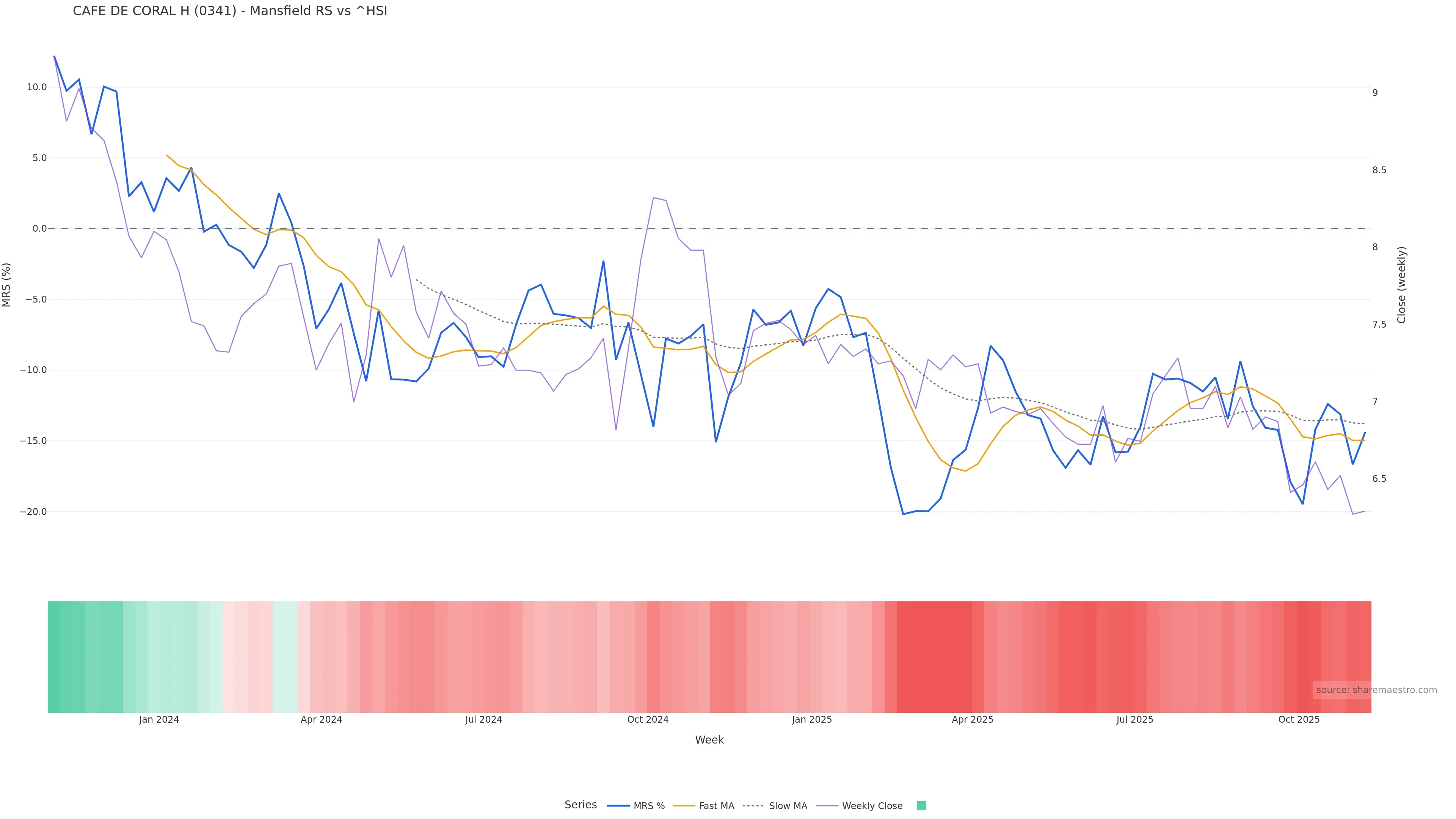Click the Close (weekly) axis title
The width and height of the screenshot is (1456, 819).
(x=1401, y=285)
